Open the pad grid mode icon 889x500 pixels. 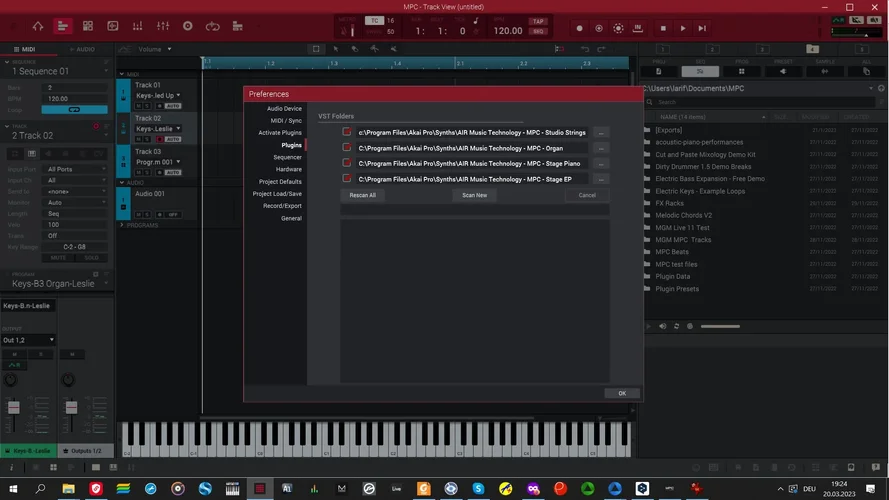pos(88,27)
